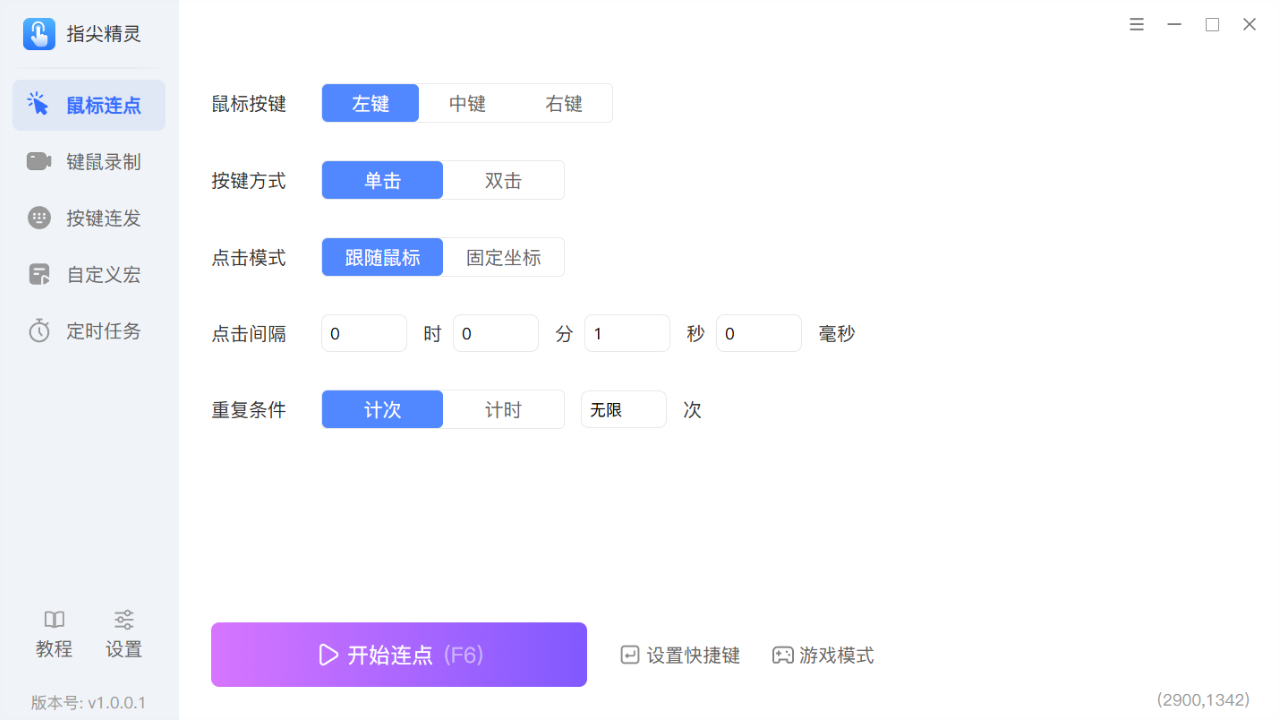Open the 鼠标连点 auto-click section
The height and width of the screenshot is (720, 1280).
click(x=89, y=105)
